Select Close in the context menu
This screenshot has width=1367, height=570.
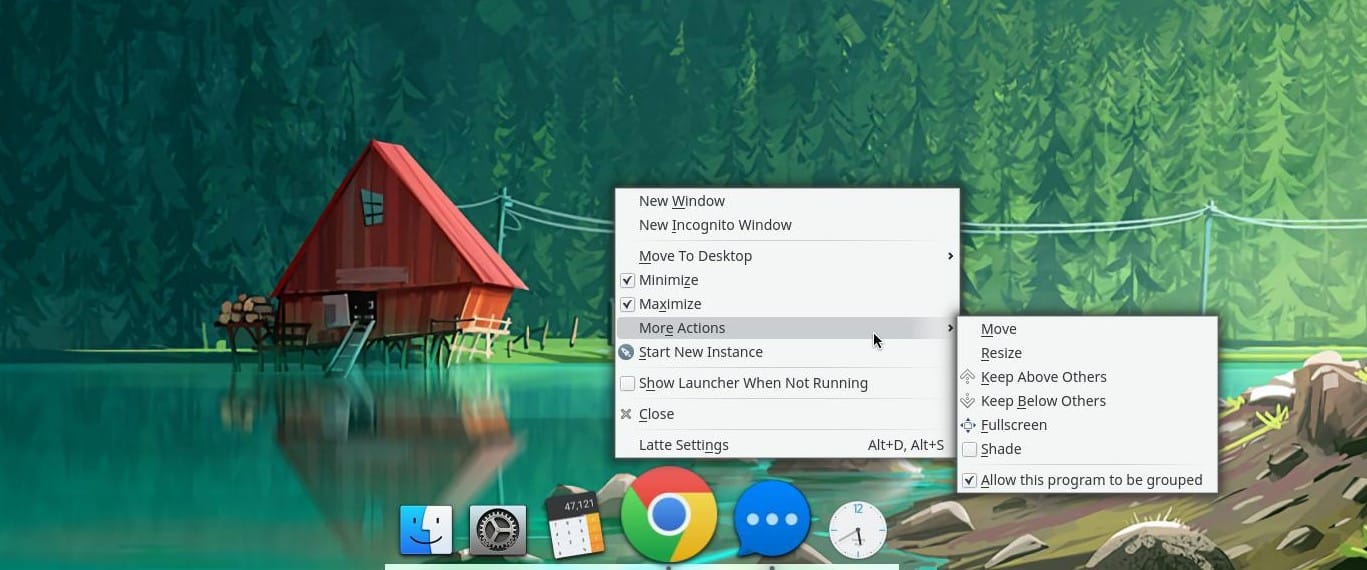(x=787, y=414)
